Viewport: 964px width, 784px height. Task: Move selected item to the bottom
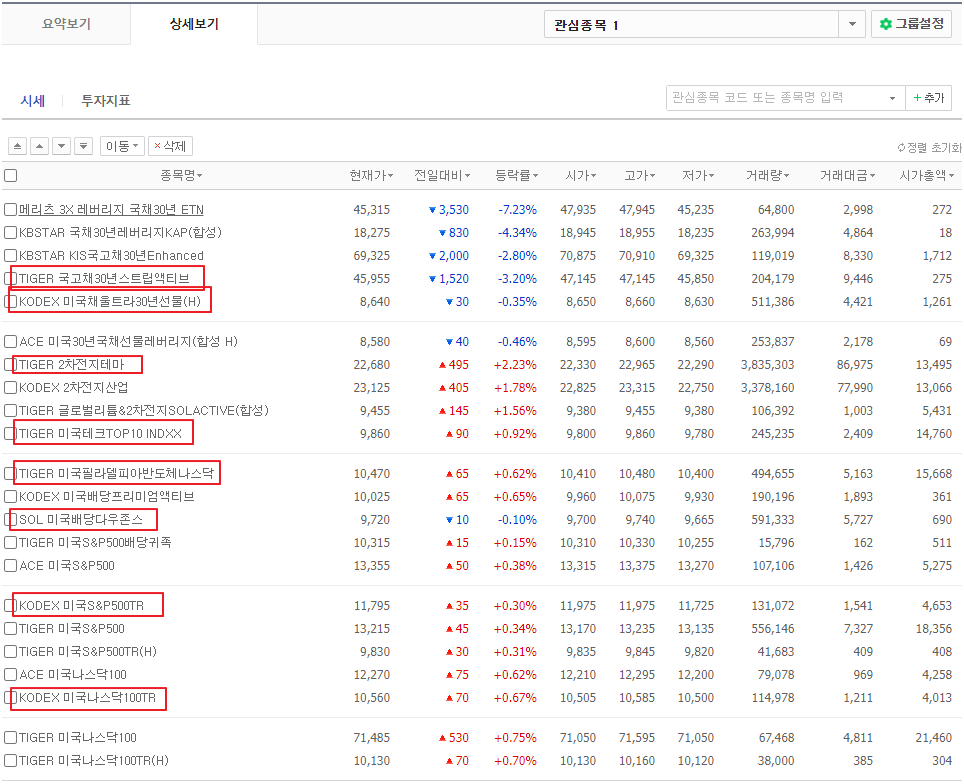(x=84, y=146)
